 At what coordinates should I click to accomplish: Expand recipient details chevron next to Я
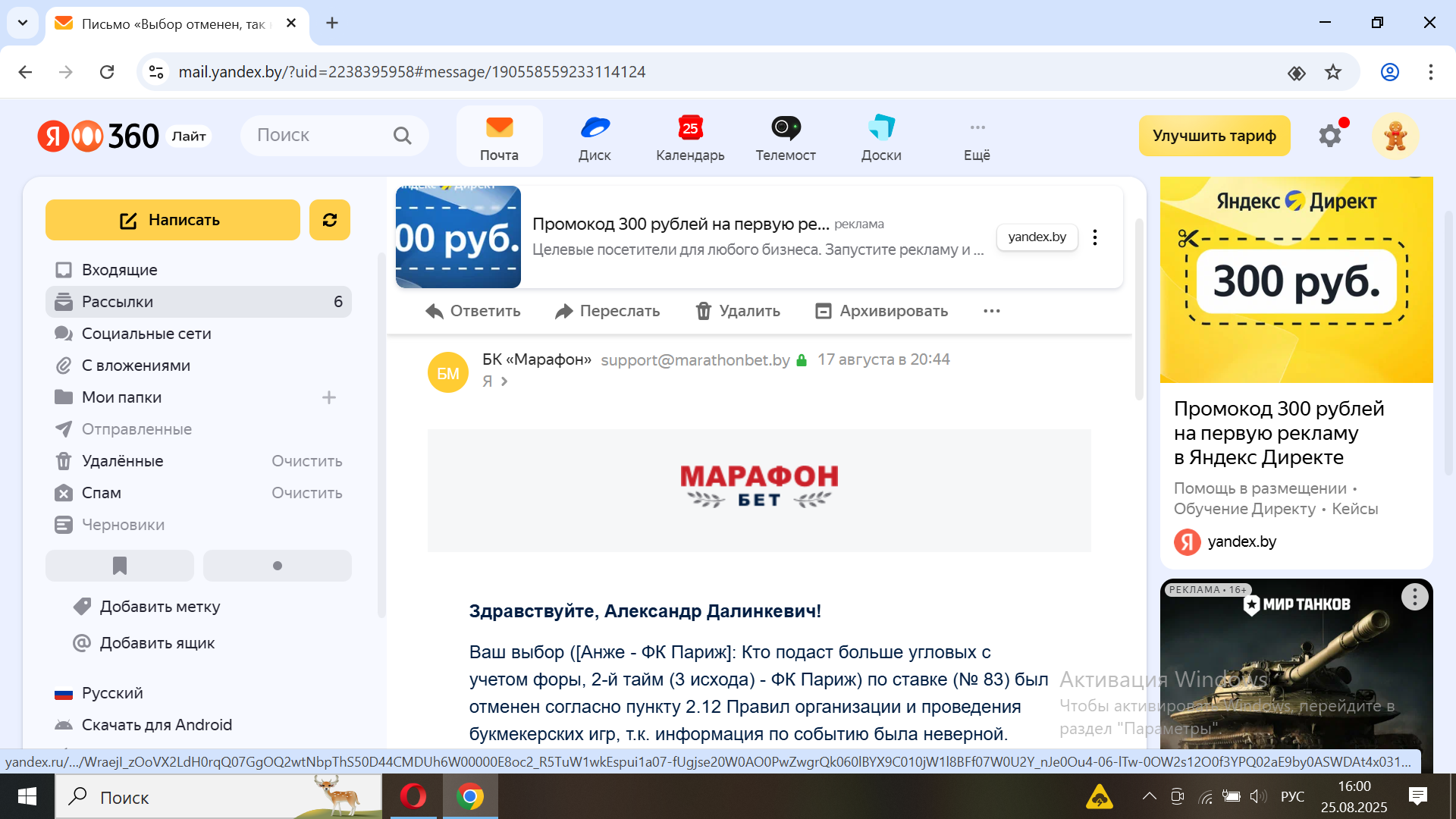coord(504,381)
